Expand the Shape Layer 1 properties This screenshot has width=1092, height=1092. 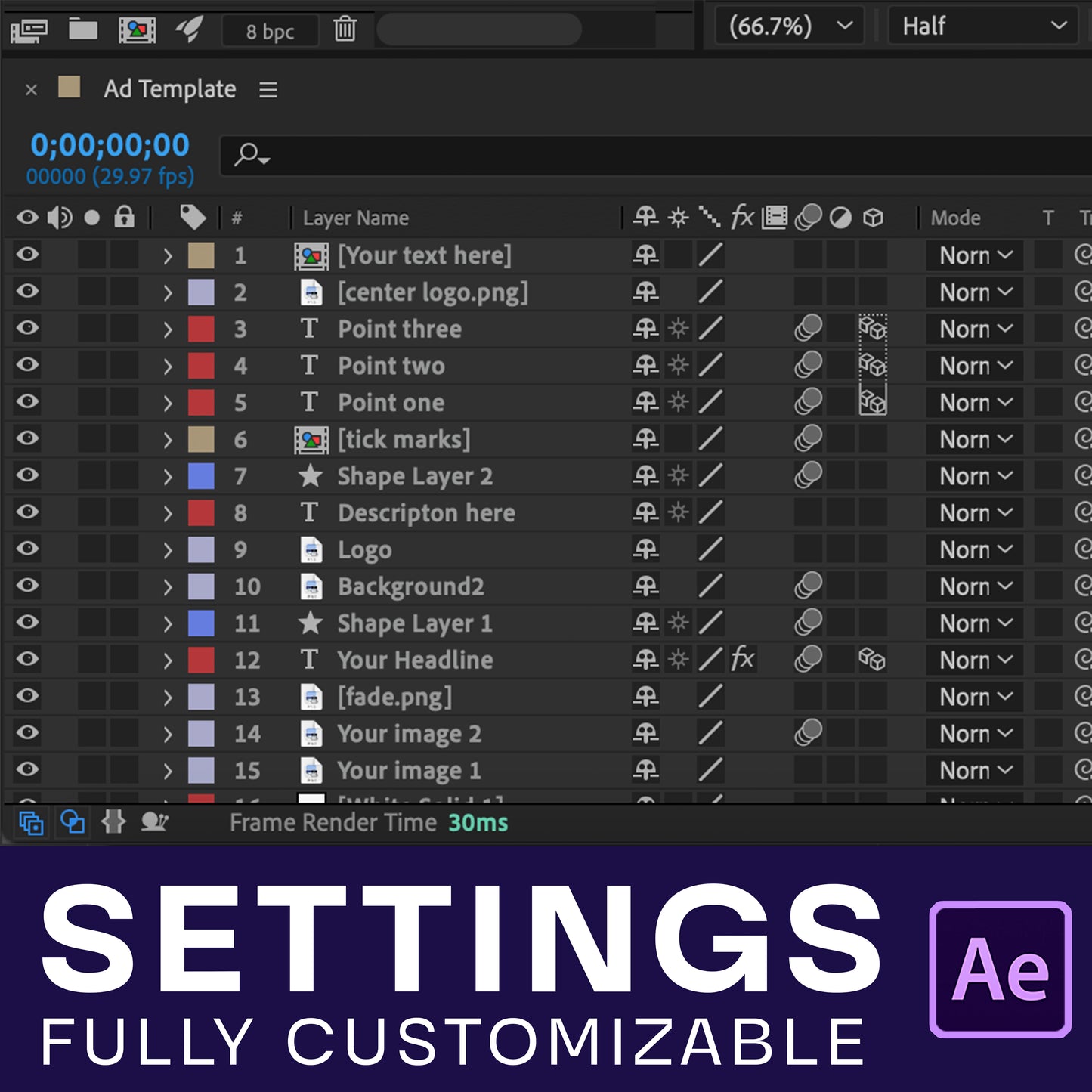pos(168,624)
